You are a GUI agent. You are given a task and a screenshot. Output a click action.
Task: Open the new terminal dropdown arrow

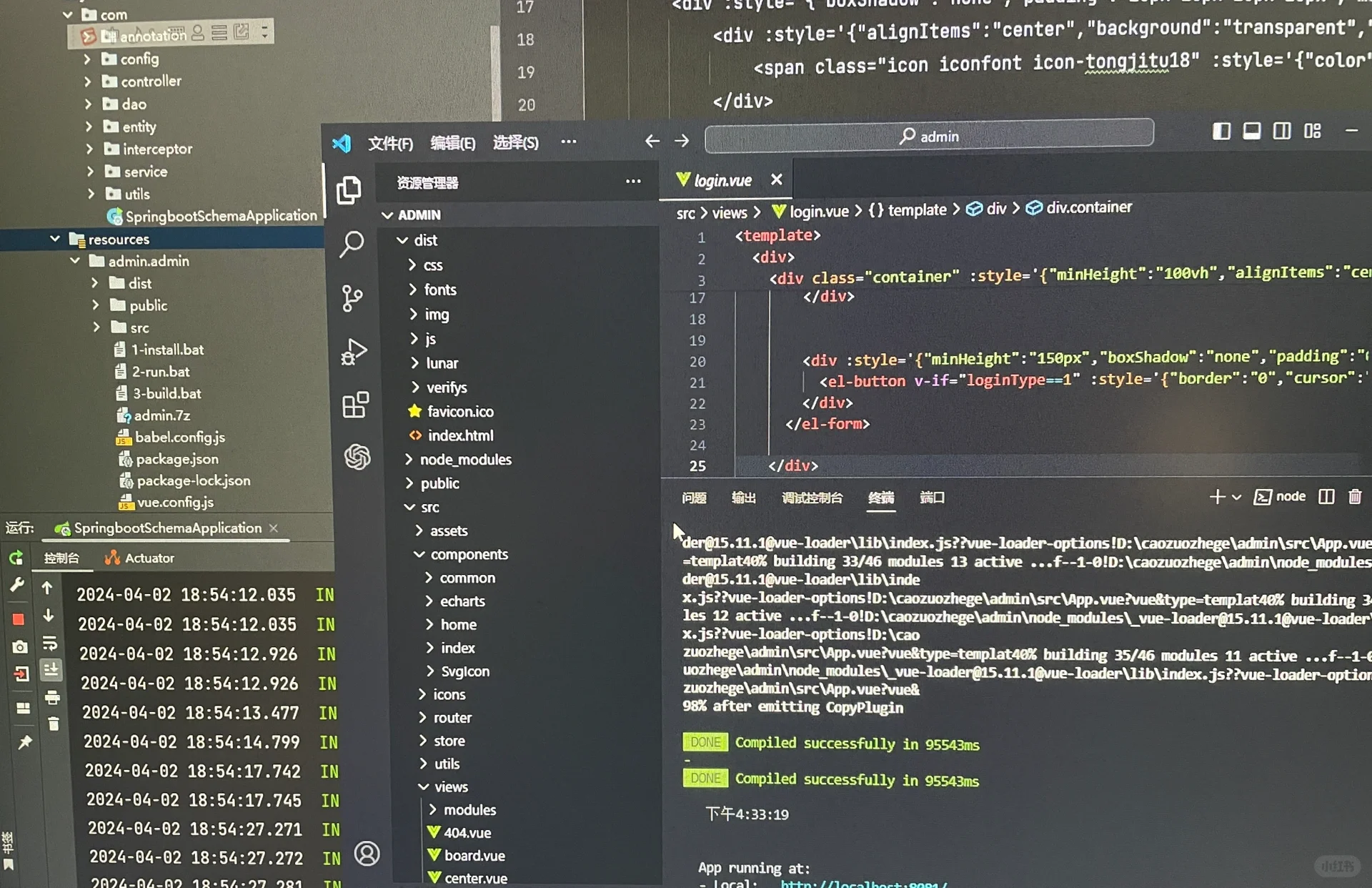[x=1237, y=497]
